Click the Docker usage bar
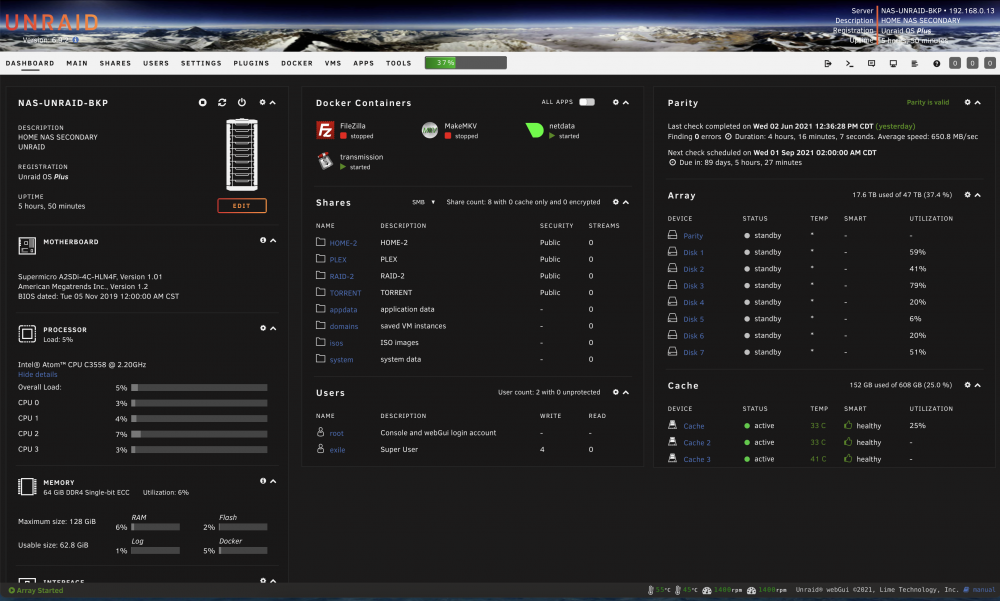Viewport: 1000px width, 601px height. [243, 551]
